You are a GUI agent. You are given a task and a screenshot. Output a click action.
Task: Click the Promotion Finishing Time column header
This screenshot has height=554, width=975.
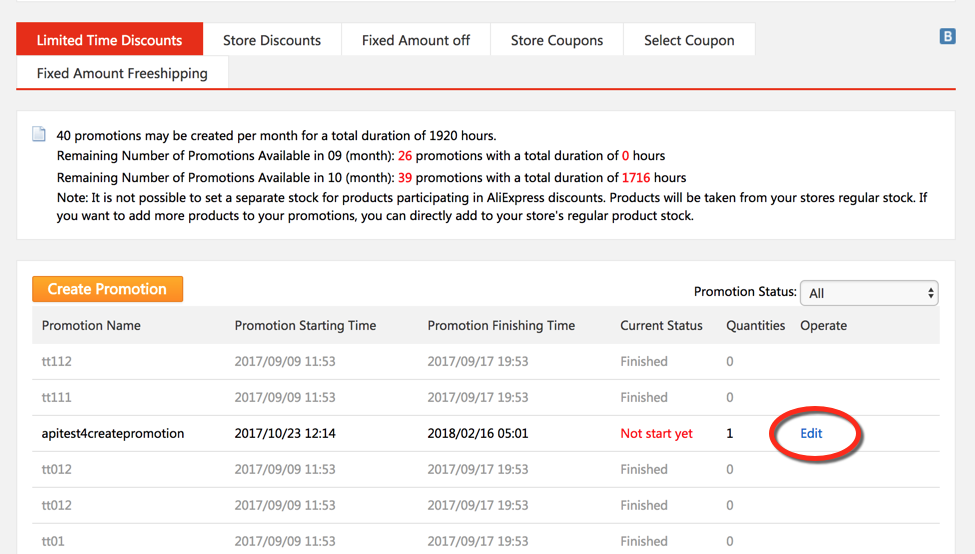501,325
